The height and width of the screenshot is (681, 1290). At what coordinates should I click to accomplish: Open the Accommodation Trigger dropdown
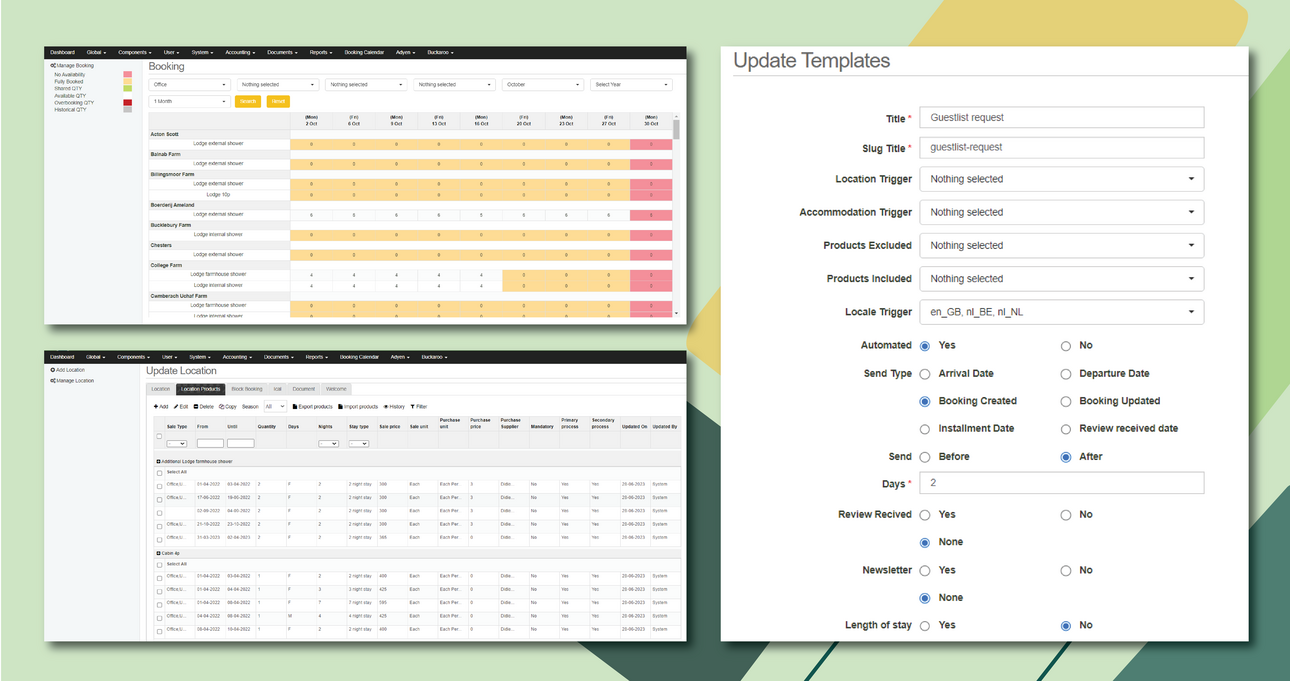[1061, 213]
